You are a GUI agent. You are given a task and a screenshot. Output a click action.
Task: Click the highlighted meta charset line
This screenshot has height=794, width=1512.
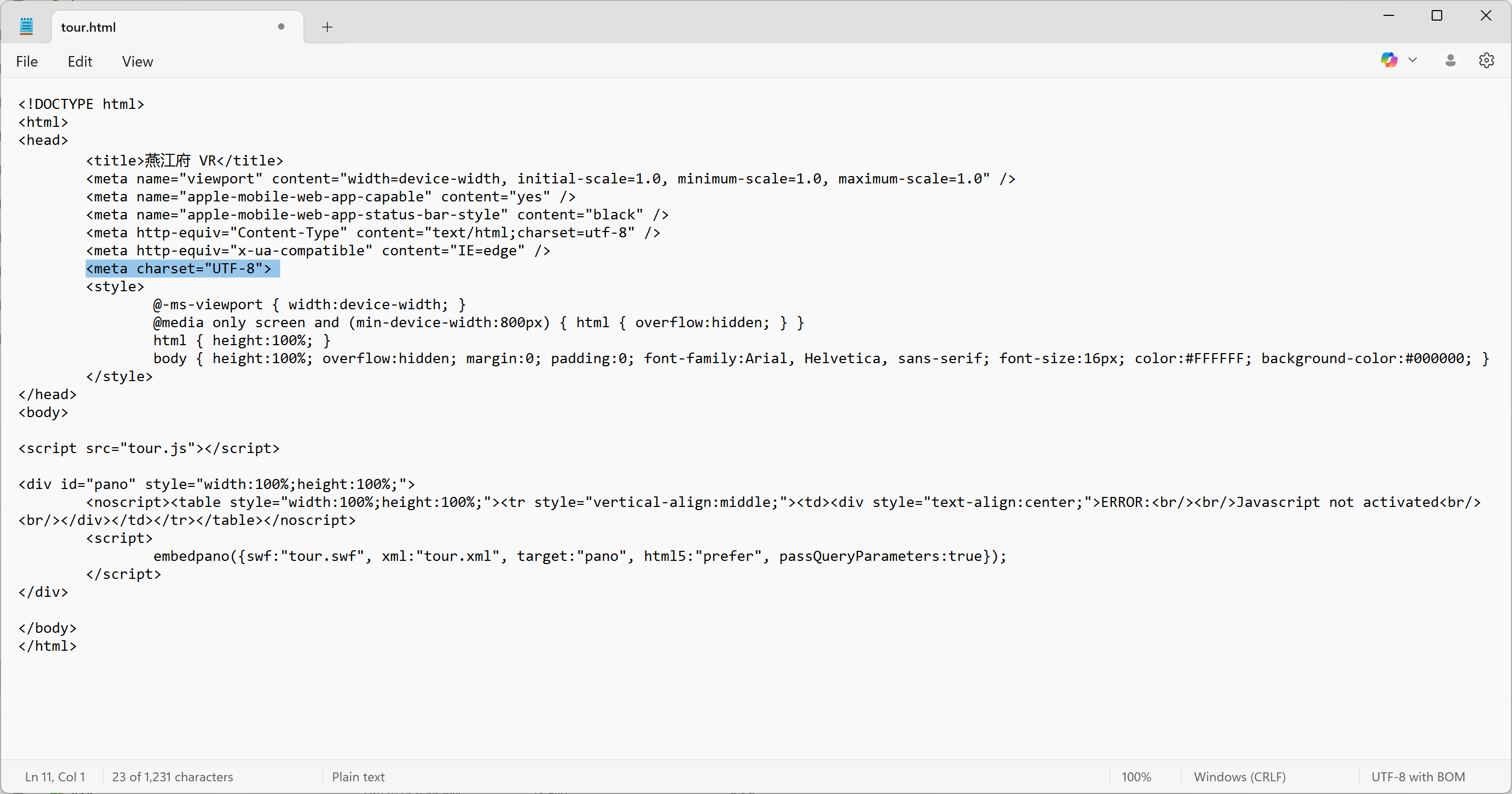(179, 269)
